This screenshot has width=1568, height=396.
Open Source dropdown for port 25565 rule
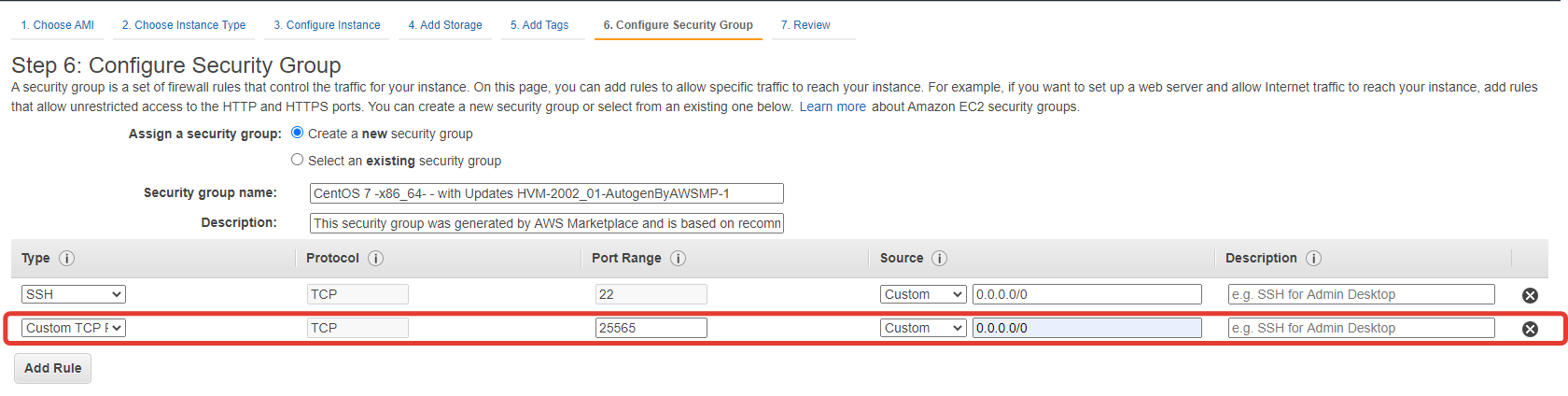[922, 328]
